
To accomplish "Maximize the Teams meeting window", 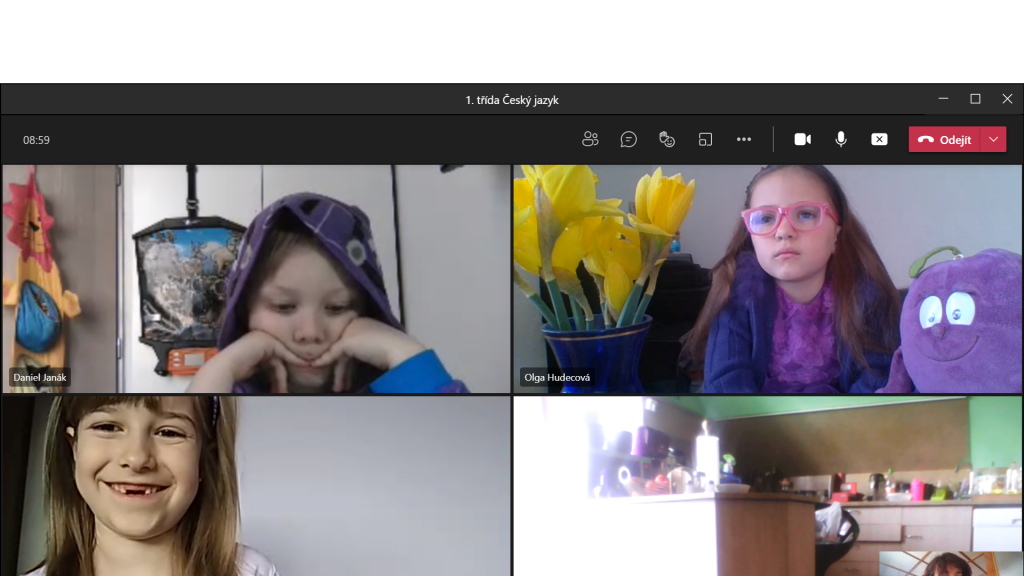I will tap(975, 99).
